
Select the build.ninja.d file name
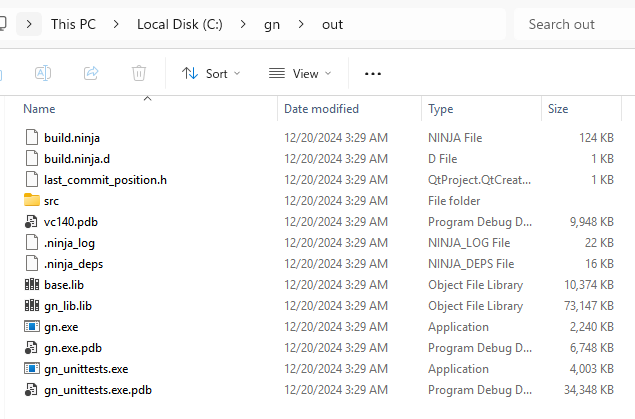(x=77, y=159)
